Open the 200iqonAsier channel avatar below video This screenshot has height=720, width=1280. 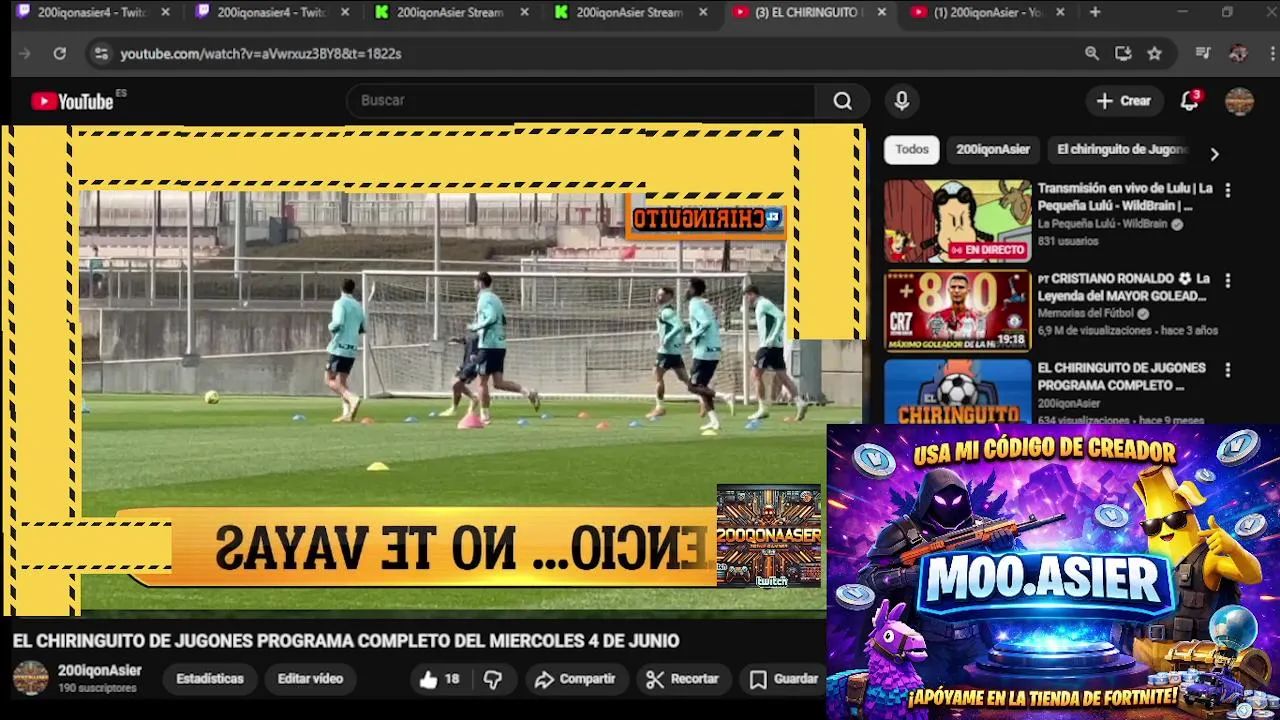(30, 678)
